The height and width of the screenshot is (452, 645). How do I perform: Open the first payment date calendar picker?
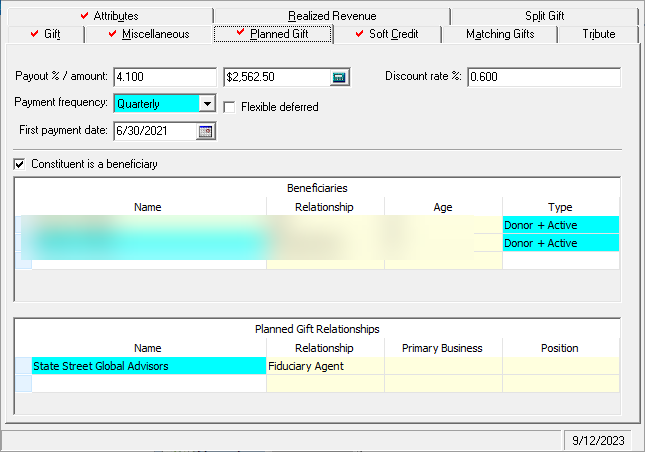[x=206, y=131]
